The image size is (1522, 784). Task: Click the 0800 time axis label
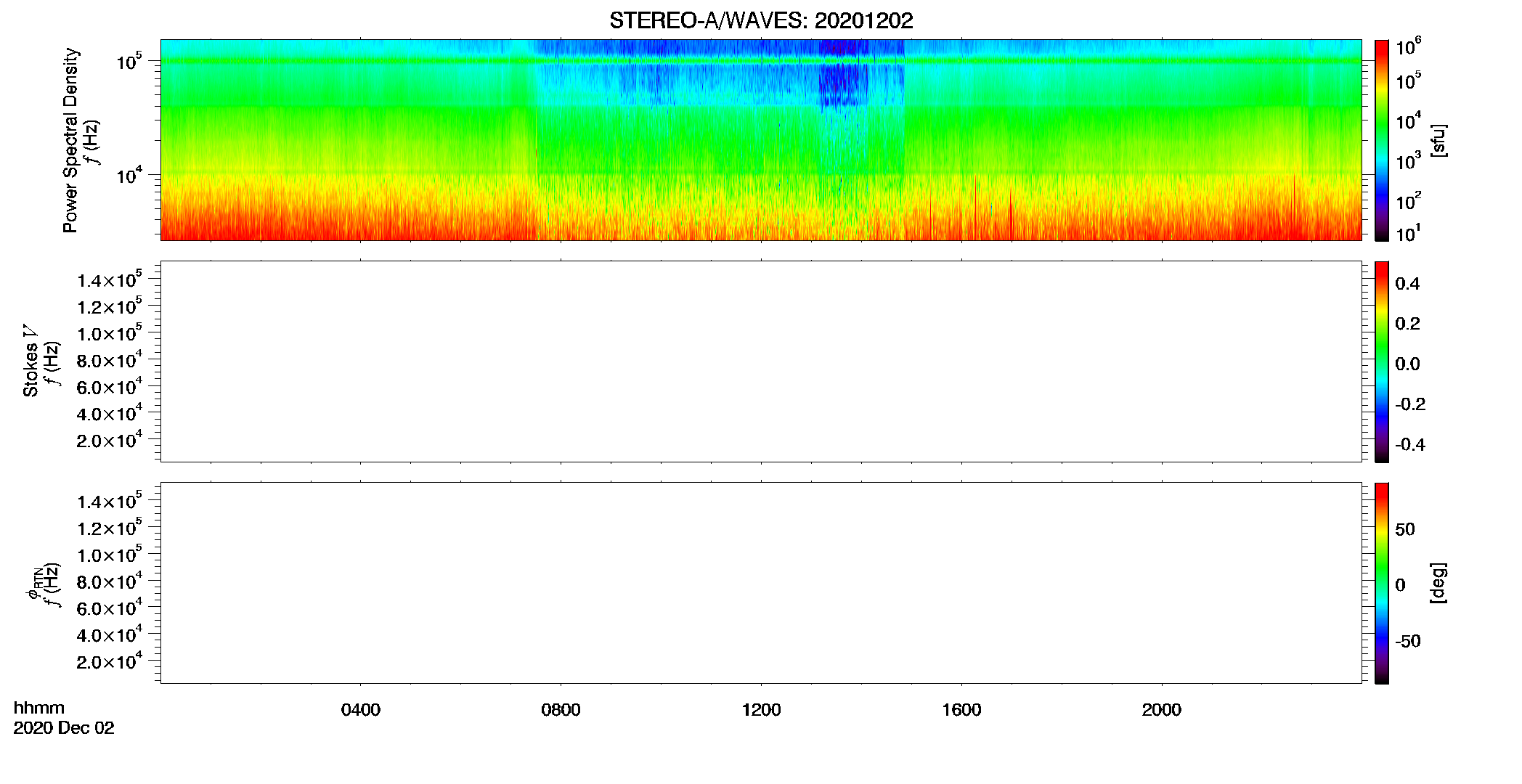coord(561,710)
